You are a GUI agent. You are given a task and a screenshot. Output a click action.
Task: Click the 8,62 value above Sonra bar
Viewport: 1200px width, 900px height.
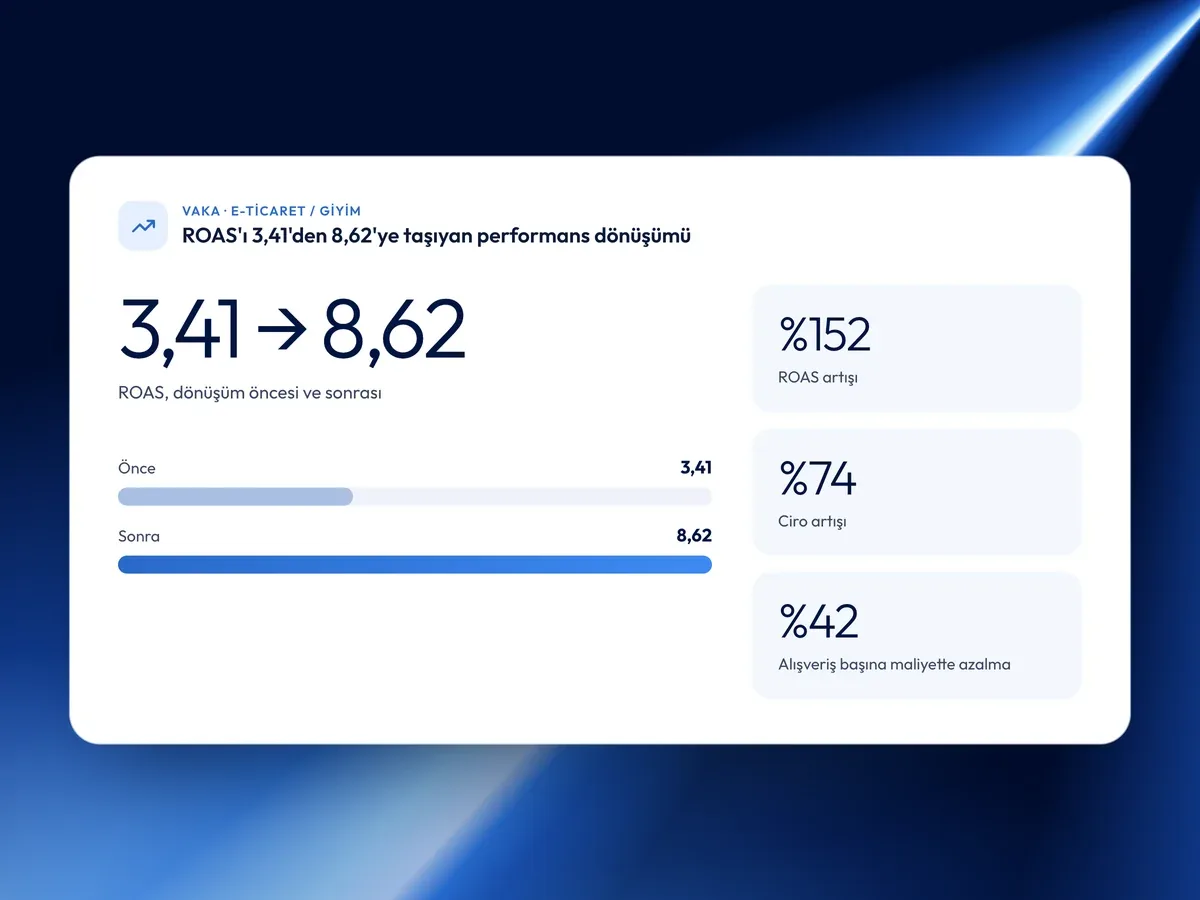pyautogui.click(x=694, y=536)
